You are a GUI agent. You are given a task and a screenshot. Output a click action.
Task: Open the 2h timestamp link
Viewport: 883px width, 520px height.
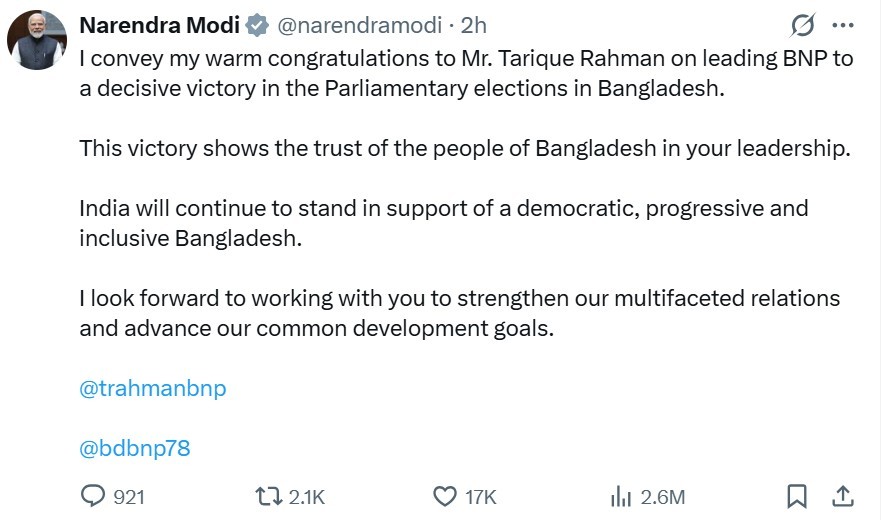474,26
